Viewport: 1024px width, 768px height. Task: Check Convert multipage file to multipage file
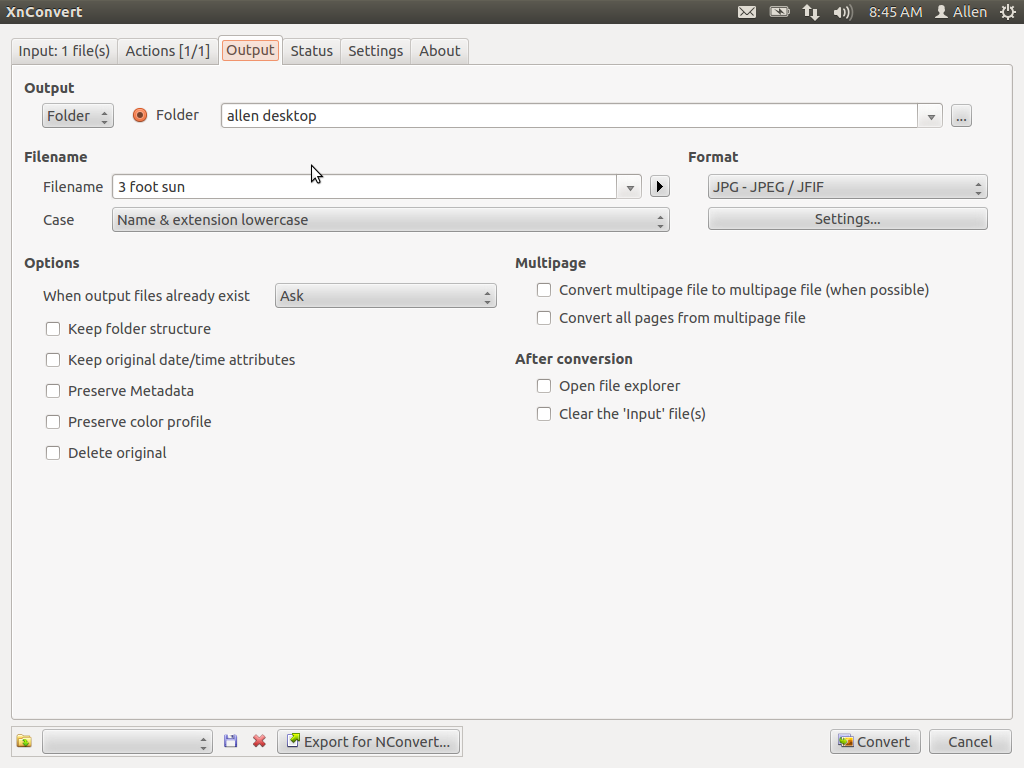544,290
